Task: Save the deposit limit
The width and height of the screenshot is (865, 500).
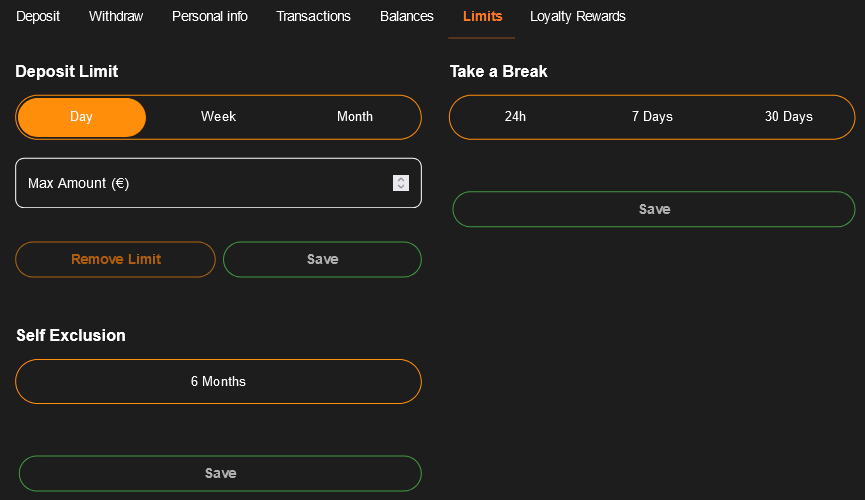Action: [322, 259]
